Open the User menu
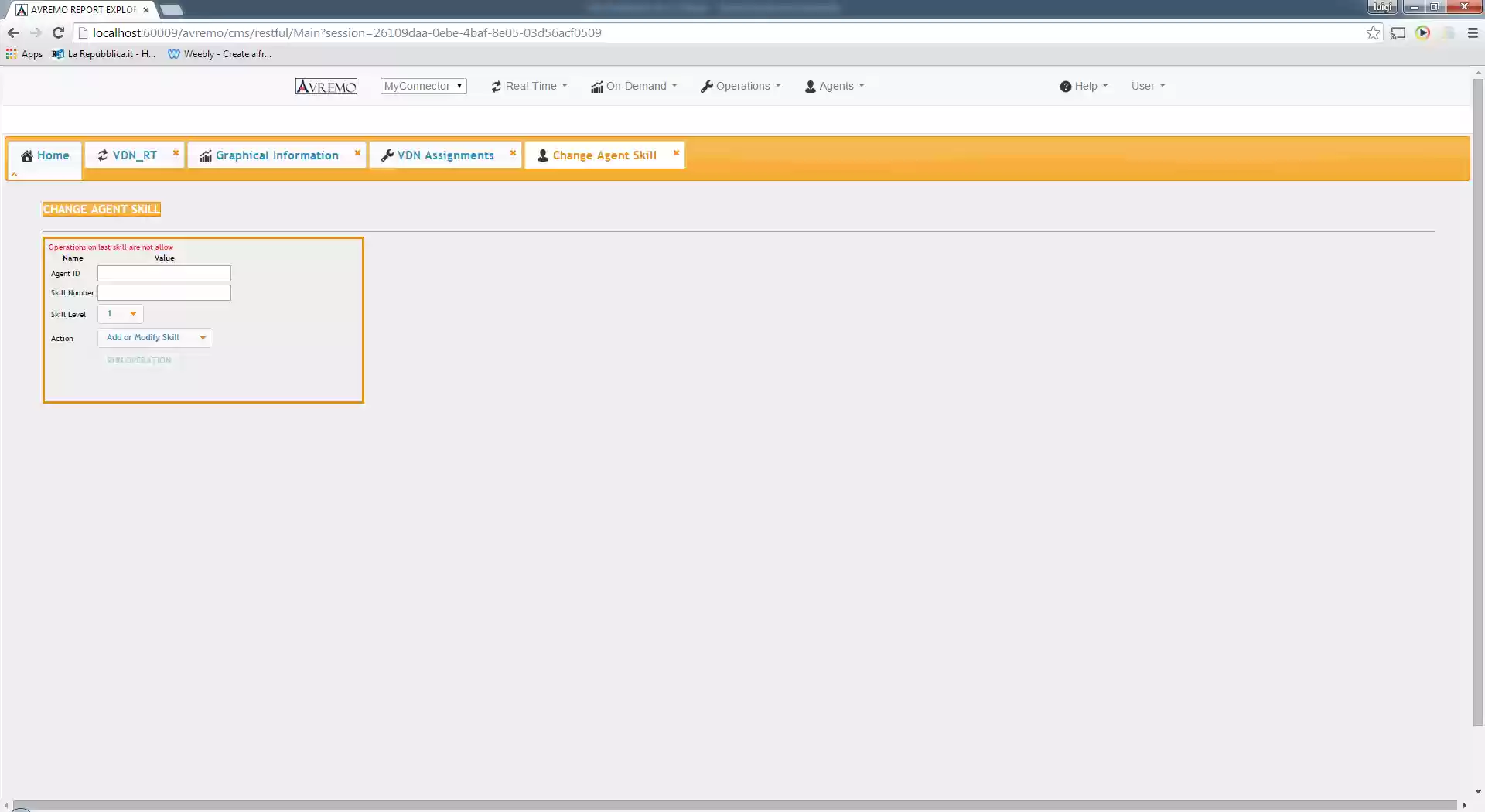1485x812 pixels. pyautogui.click(x=1147, y=86)
